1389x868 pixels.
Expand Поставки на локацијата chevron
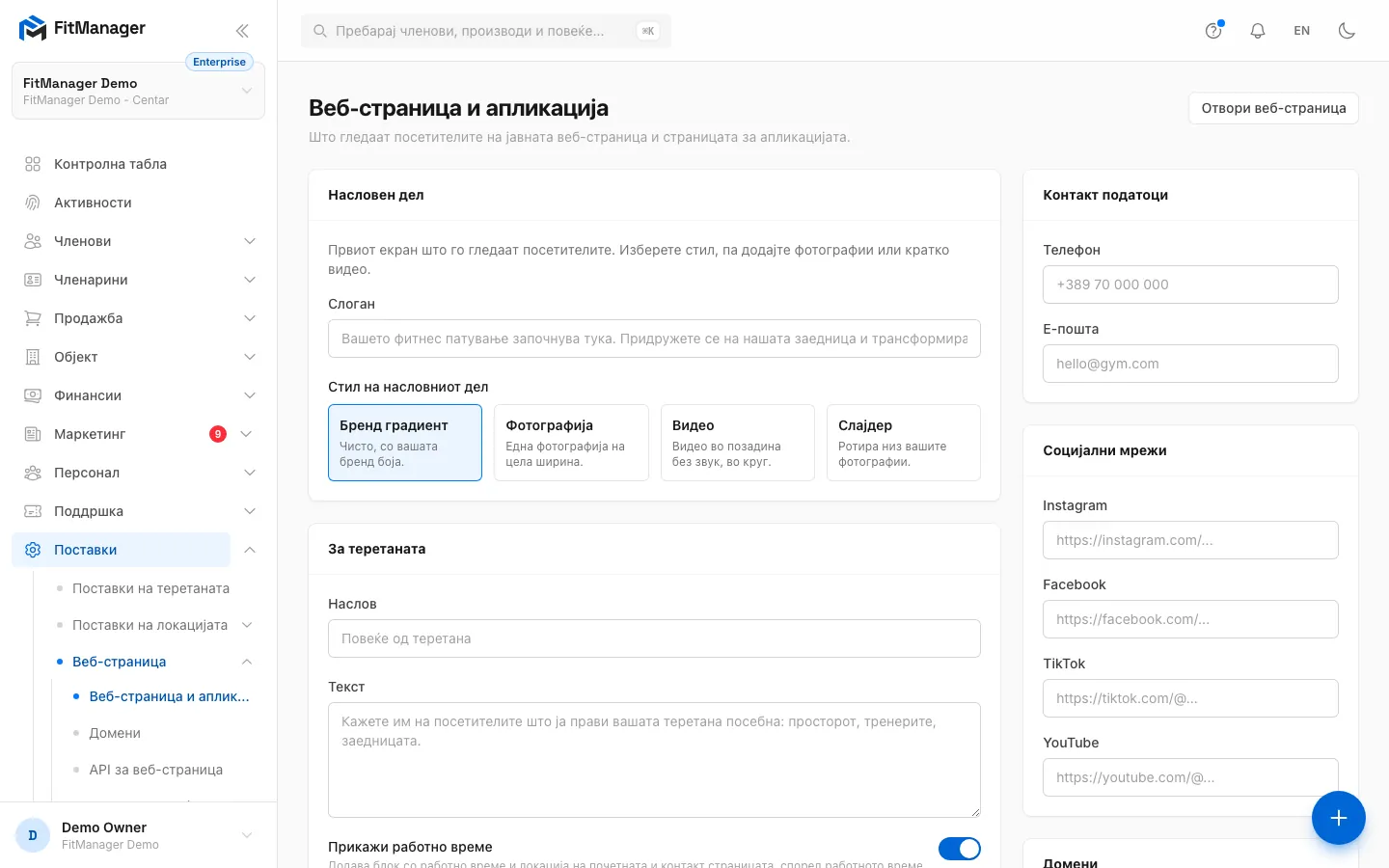point(247,625)
